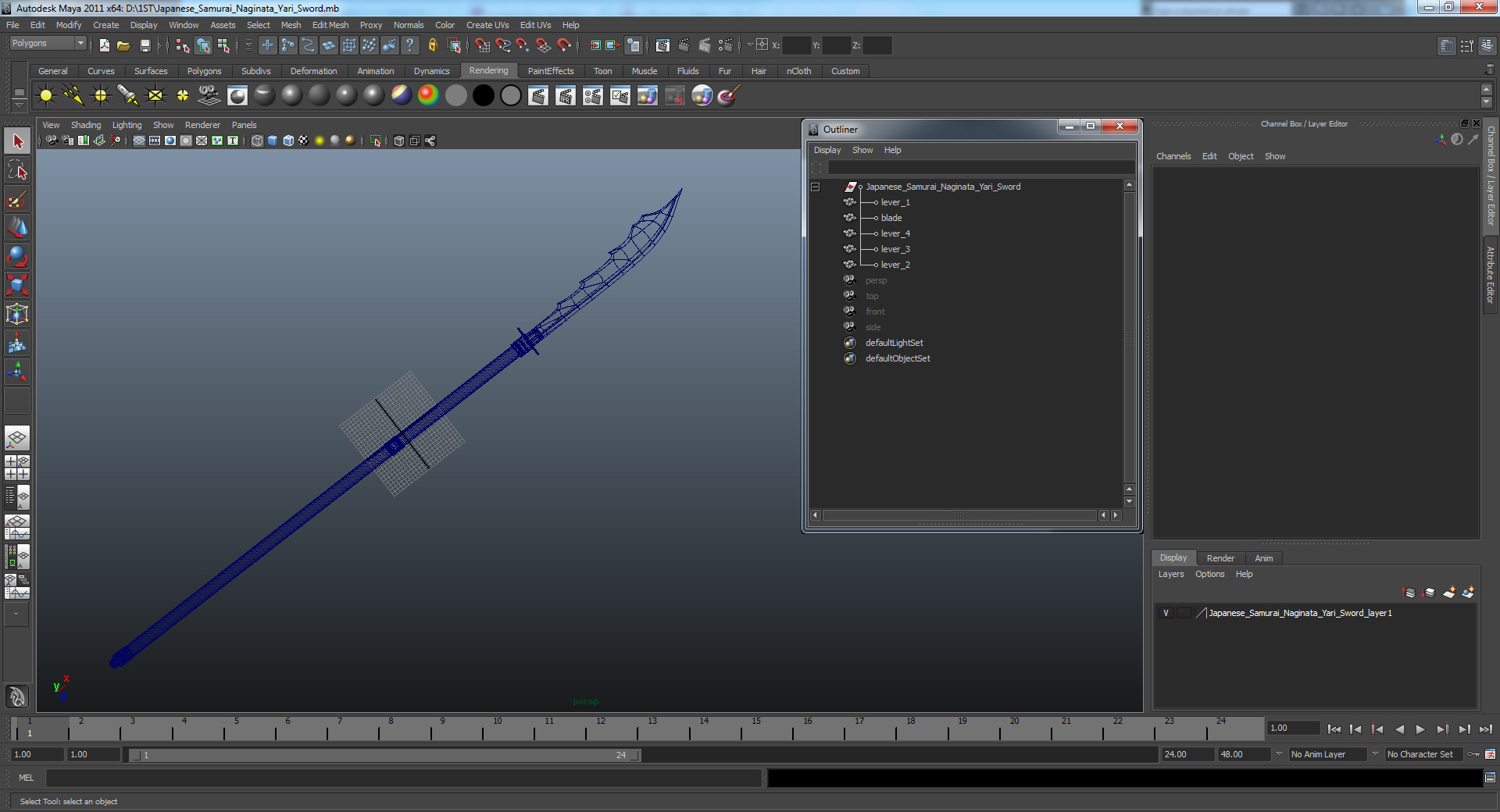Switch to the Animation shelf tab
Screen dimensions: 1500x812
376,71
